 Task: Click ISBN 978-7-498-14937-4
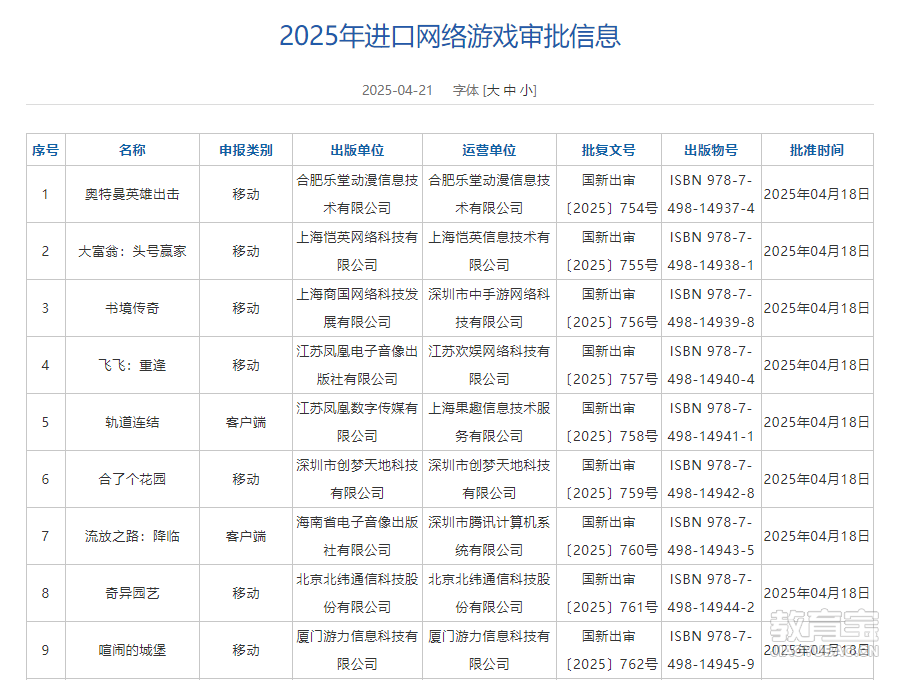pos(711,194)
